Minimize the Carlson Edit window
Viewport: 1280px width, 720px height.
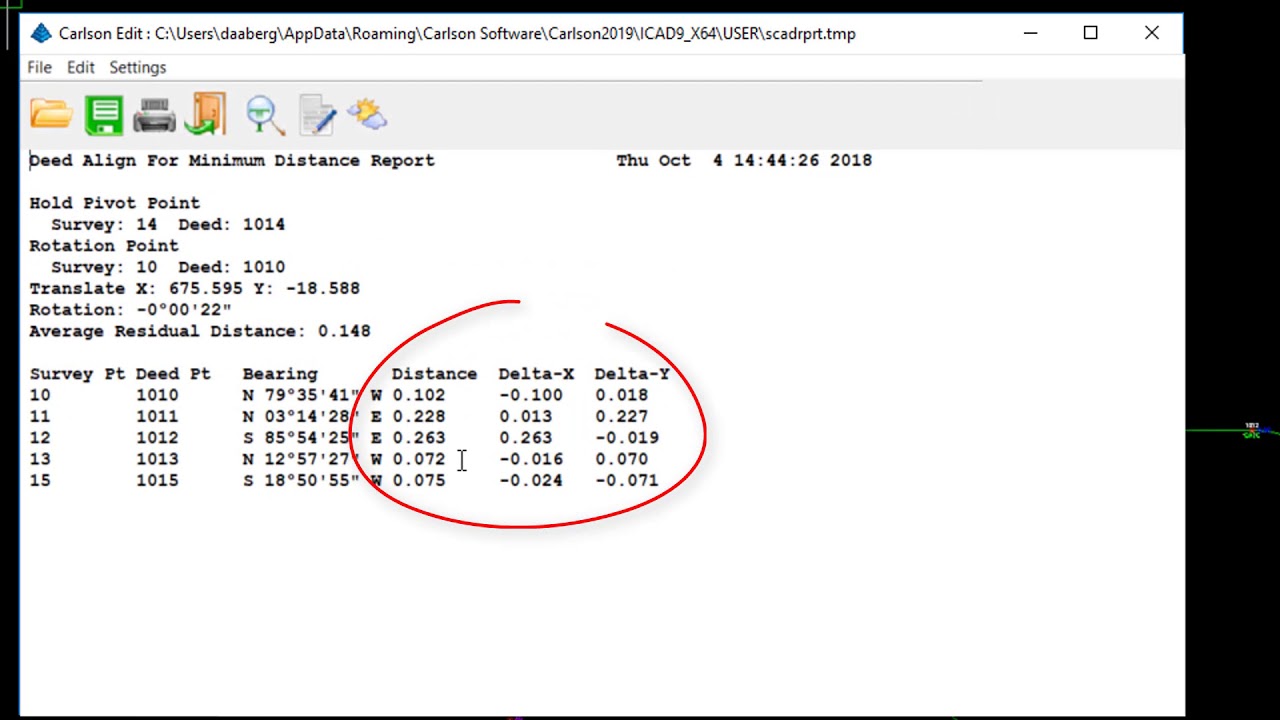1031,33
